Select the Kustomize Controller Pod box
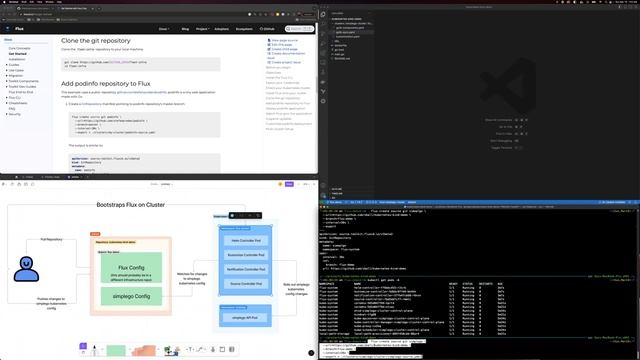Viewport: 640px width, 360px height. 246,255
